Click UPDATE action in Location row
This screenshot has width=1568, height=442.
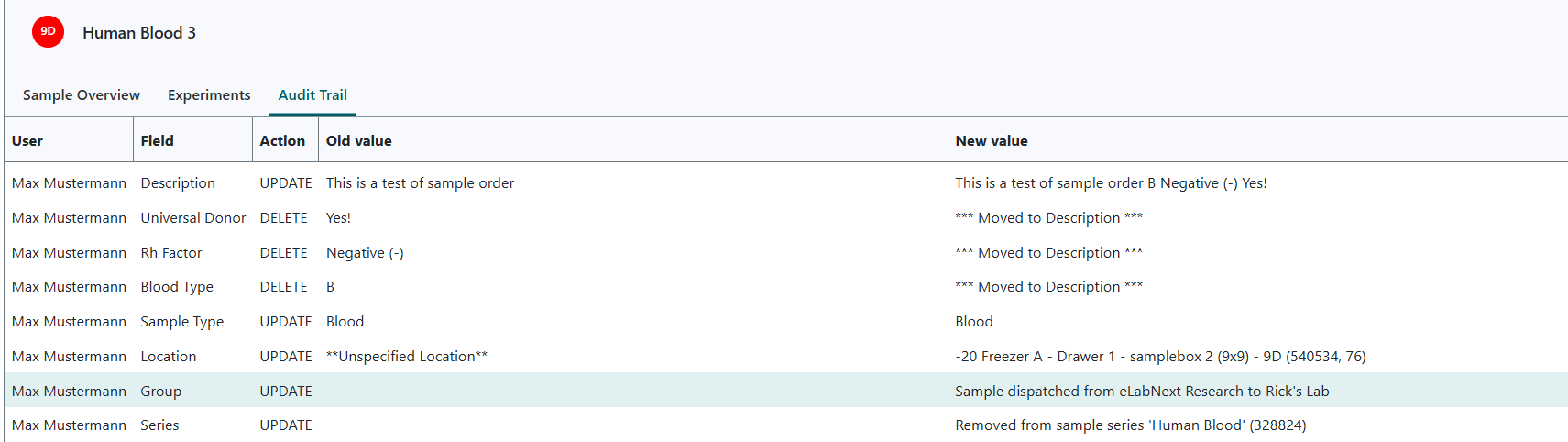(x=286, y=357)
